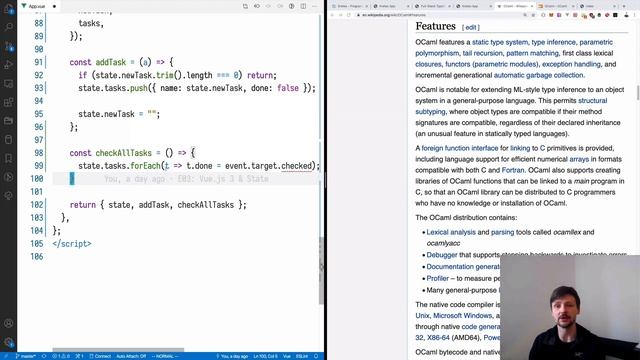Open the structural subtyping link
Image resolution: width=640 pixels, height=360 pixels.
pos(511,106)
